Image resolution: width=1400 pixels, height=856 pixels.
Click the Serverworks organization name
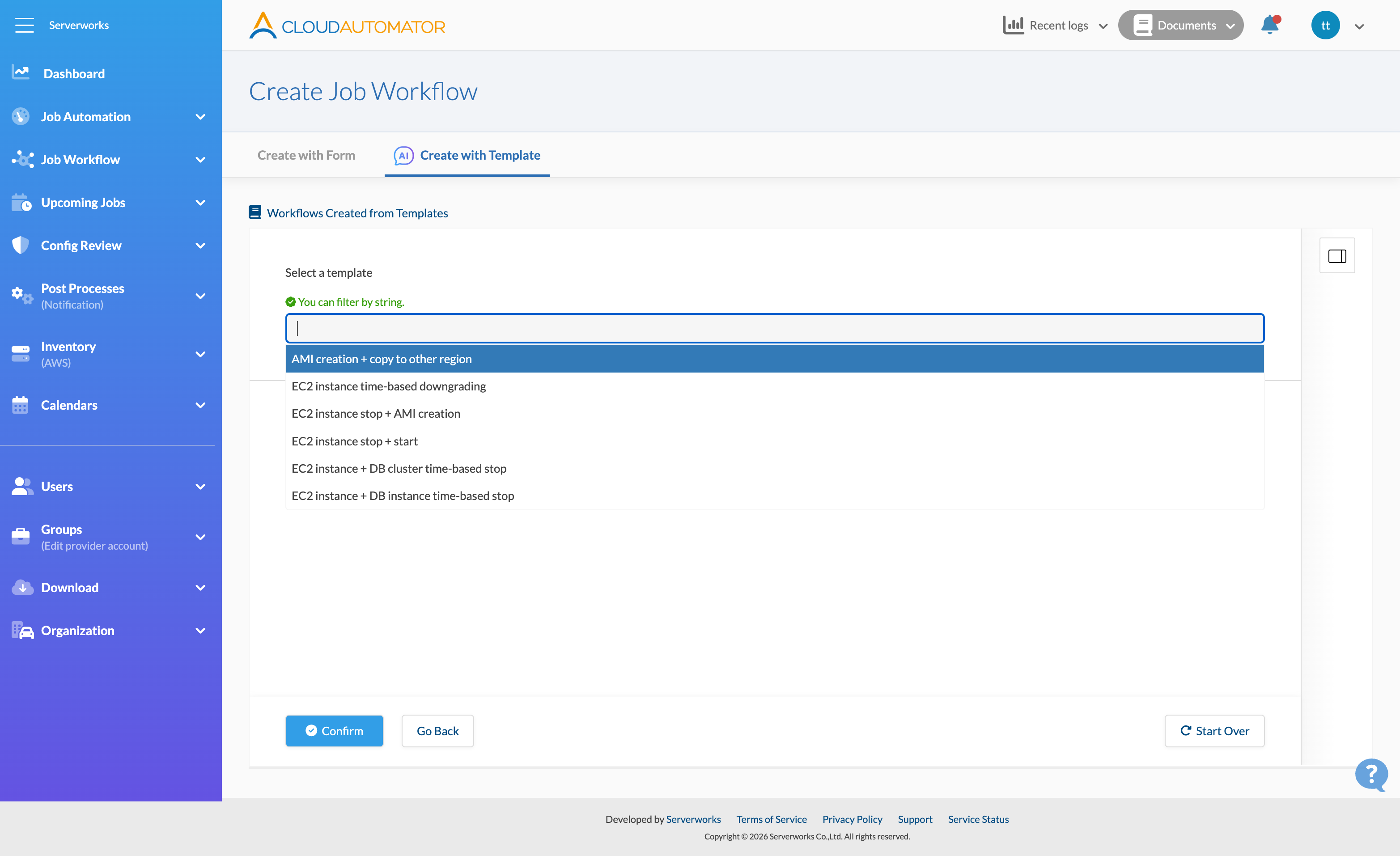pos(78,25)
